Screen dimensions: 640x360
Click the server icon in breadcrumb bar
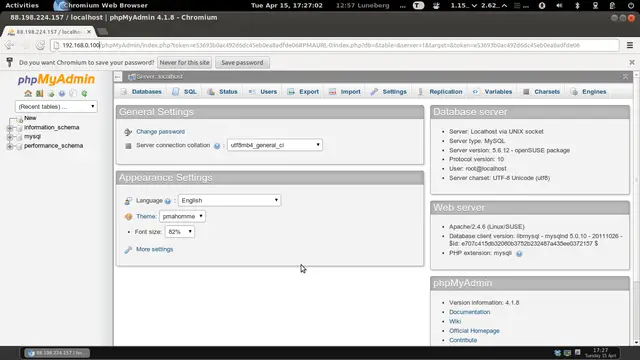131,77
